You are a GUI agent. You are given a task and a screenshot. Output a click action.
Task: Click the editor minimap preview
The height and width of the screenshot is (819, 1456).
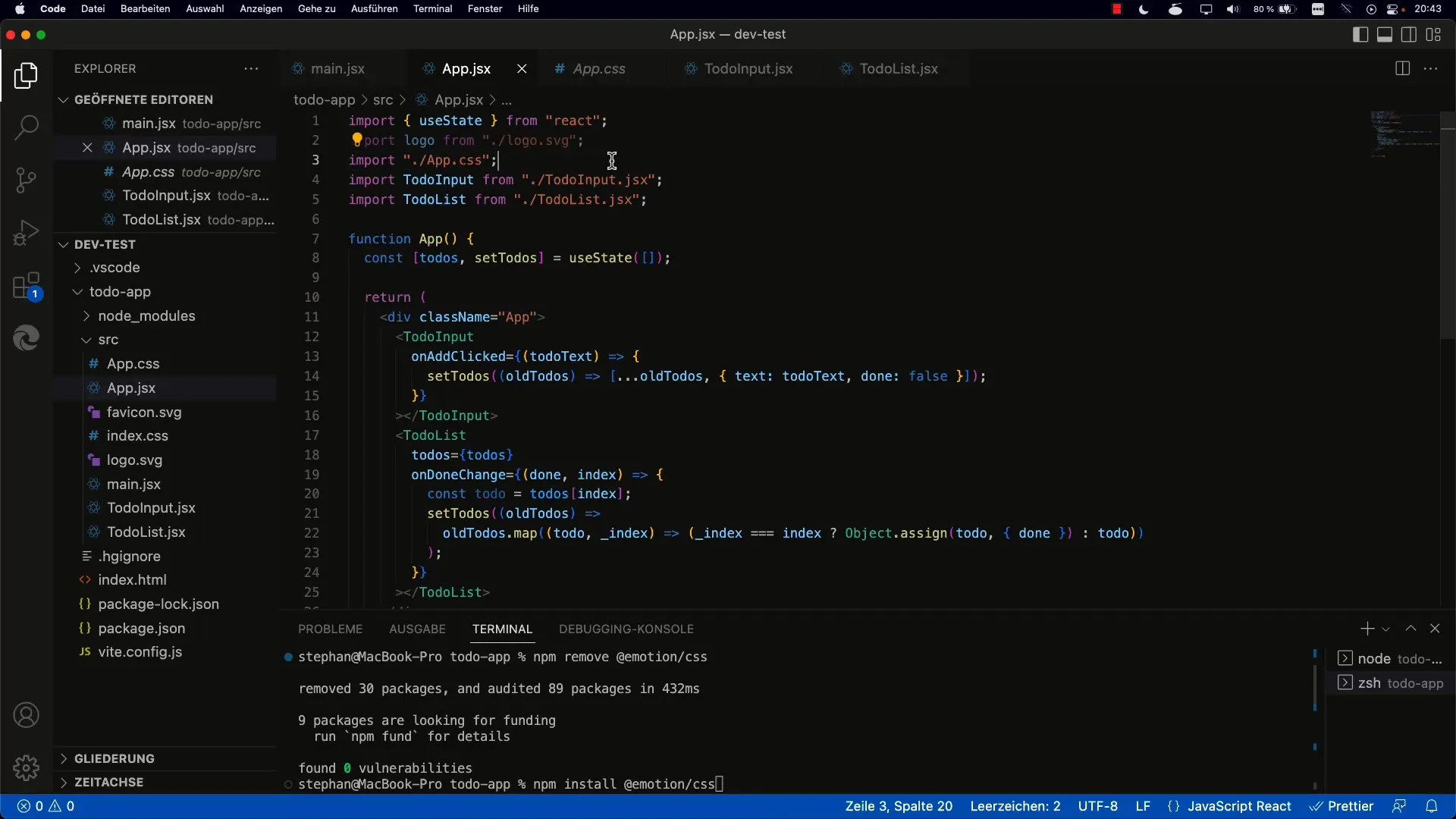1403,133
